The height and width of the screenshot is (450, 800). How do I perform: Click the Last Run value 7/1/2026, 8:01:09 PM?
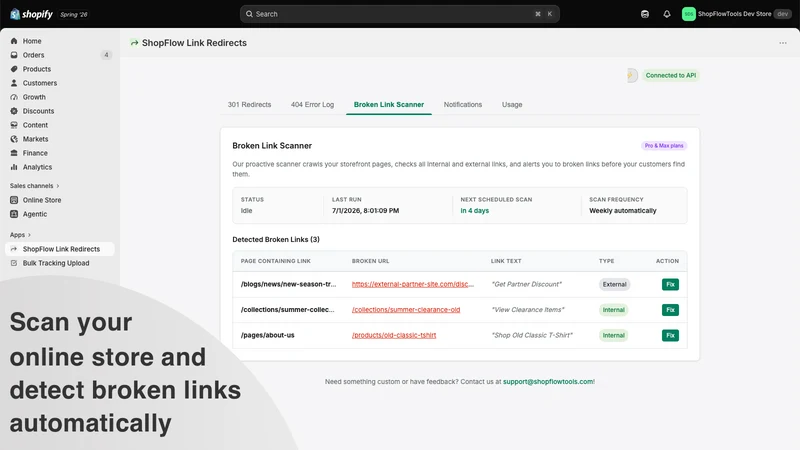pos(365,211)
